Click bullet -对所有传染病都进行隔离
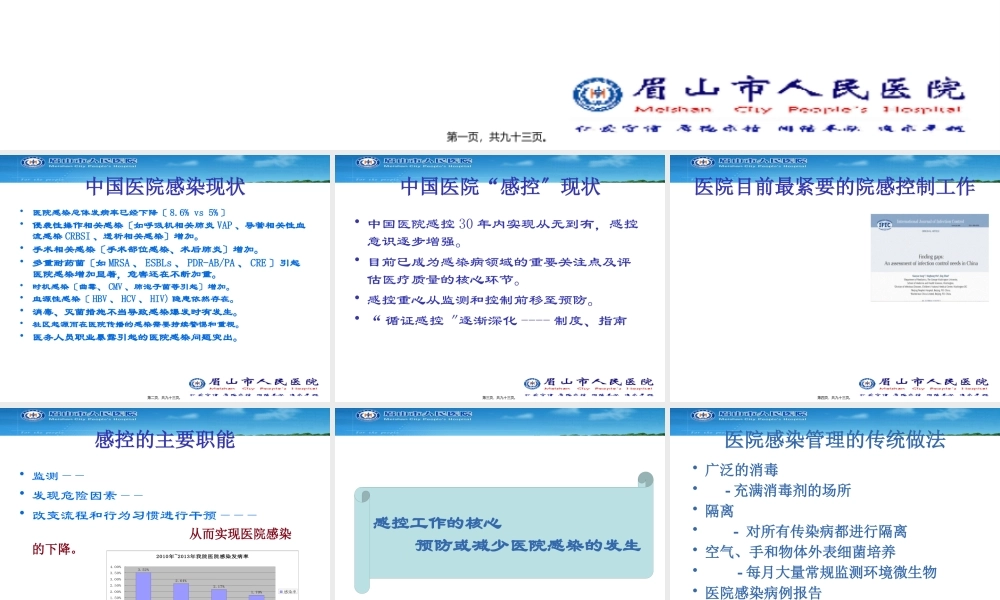 click(x=820, y=531)
